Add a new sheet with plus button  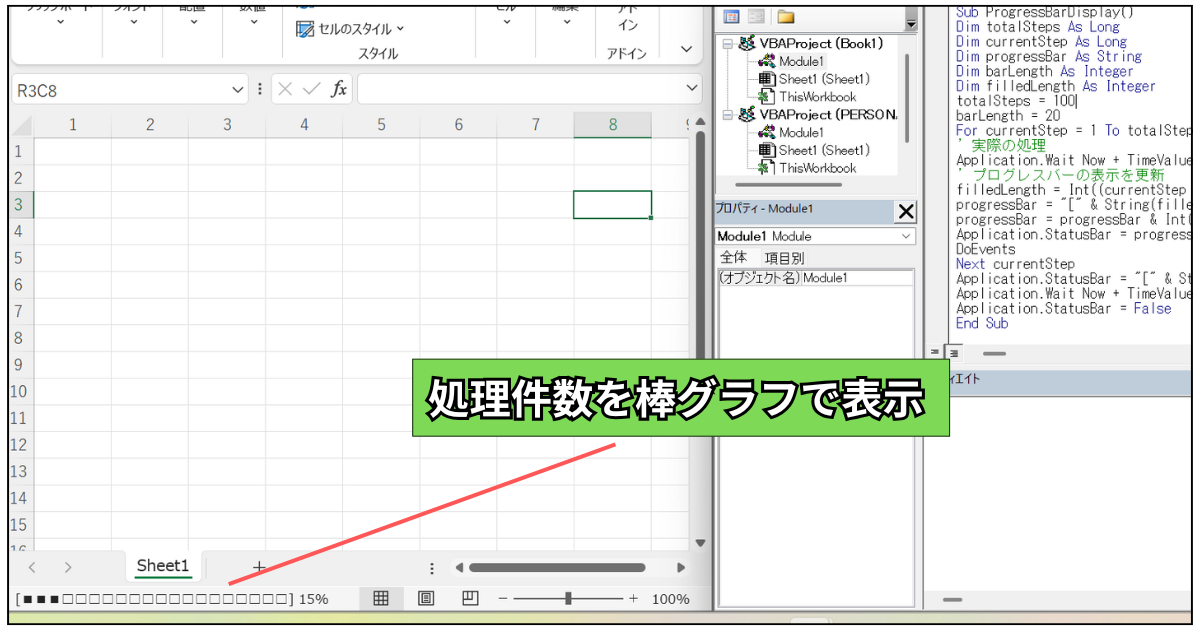click(259, 566)
